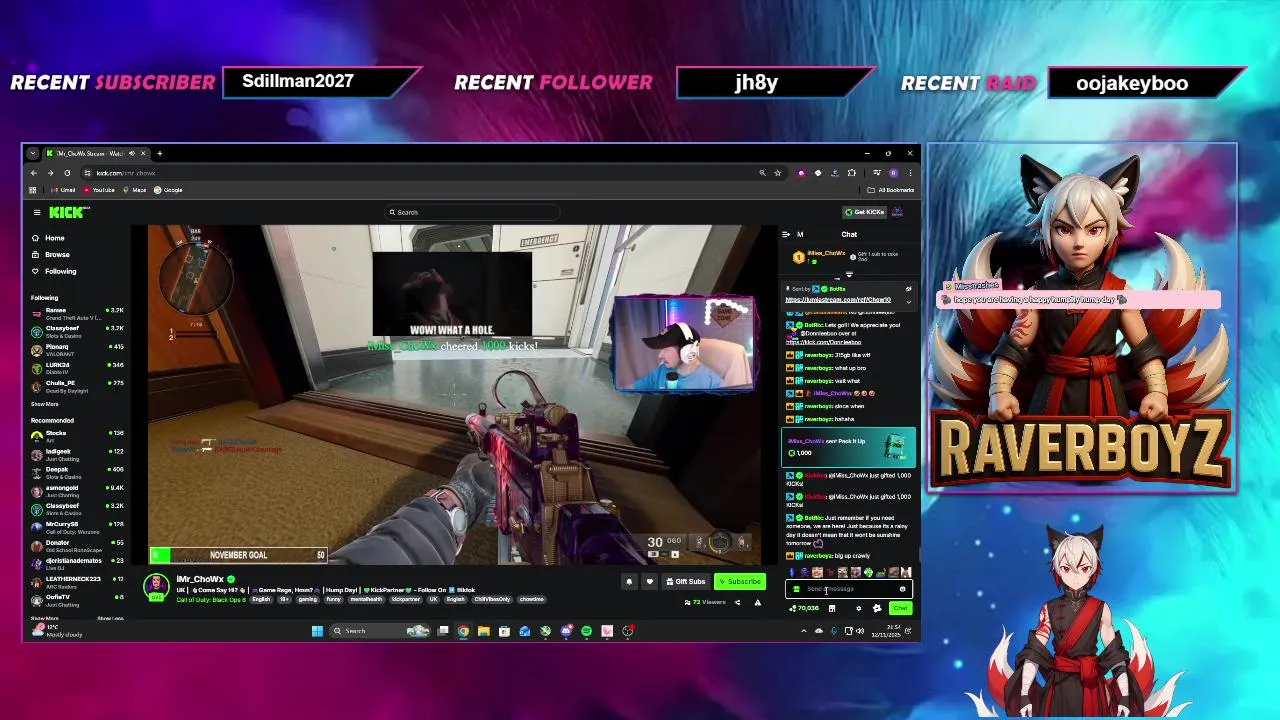The width and height of the screenshot is (1280, 720).
Task: Open the Google bookmark
Action: coord(168,190)
